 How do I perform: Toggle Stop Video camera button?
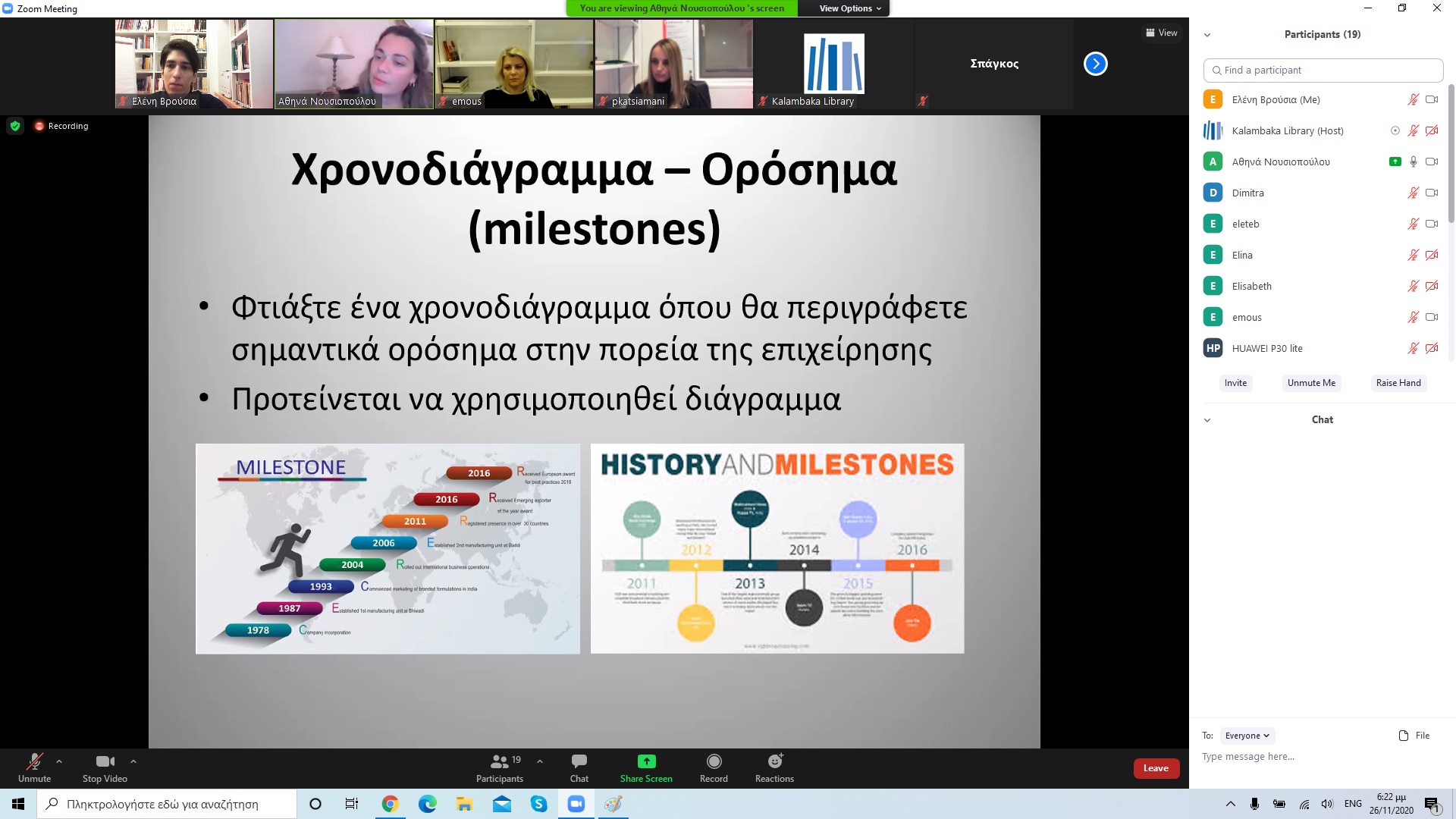click(x=105, y=761)
